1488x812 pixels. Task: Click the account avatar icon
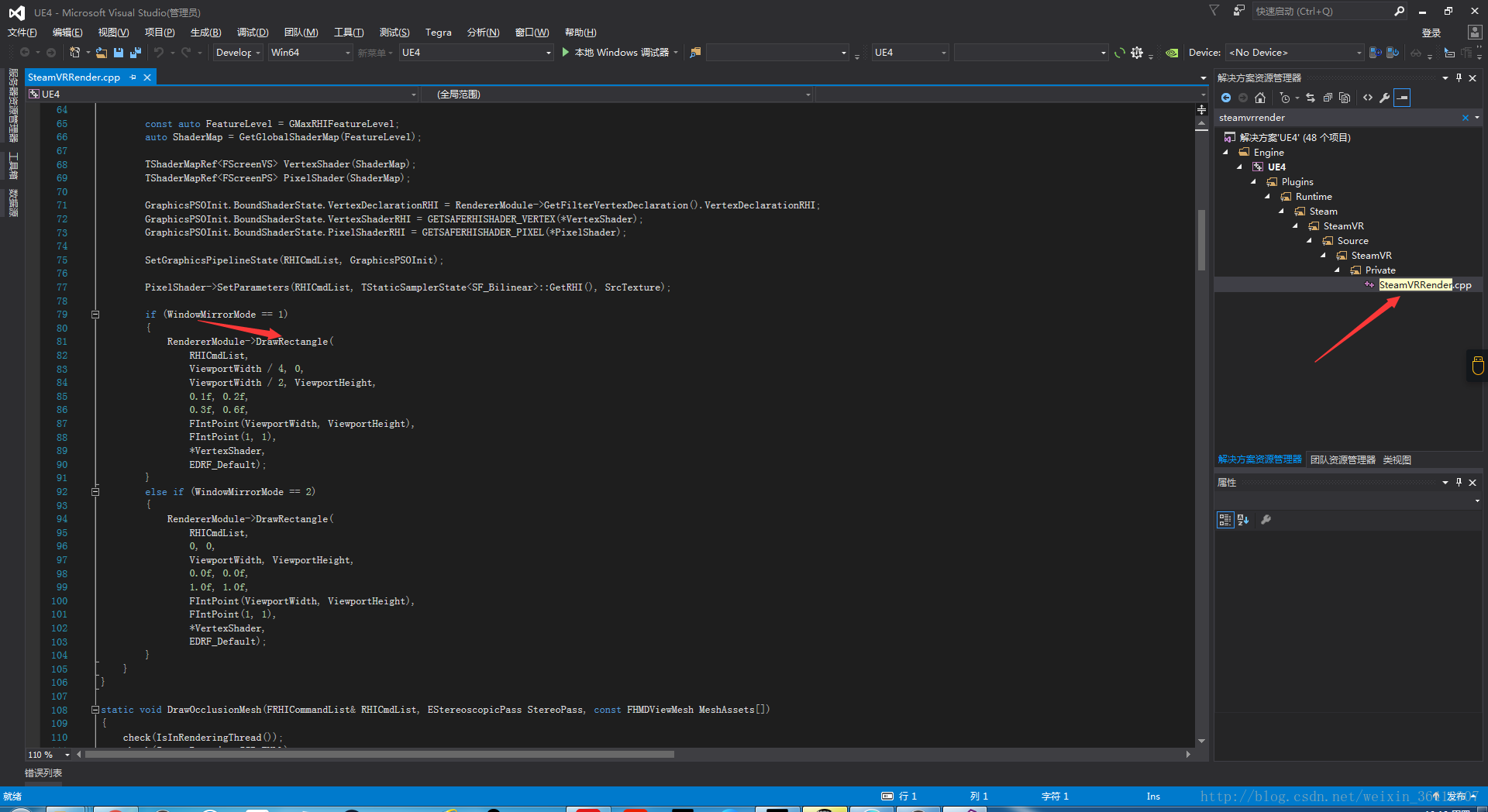1475,32
